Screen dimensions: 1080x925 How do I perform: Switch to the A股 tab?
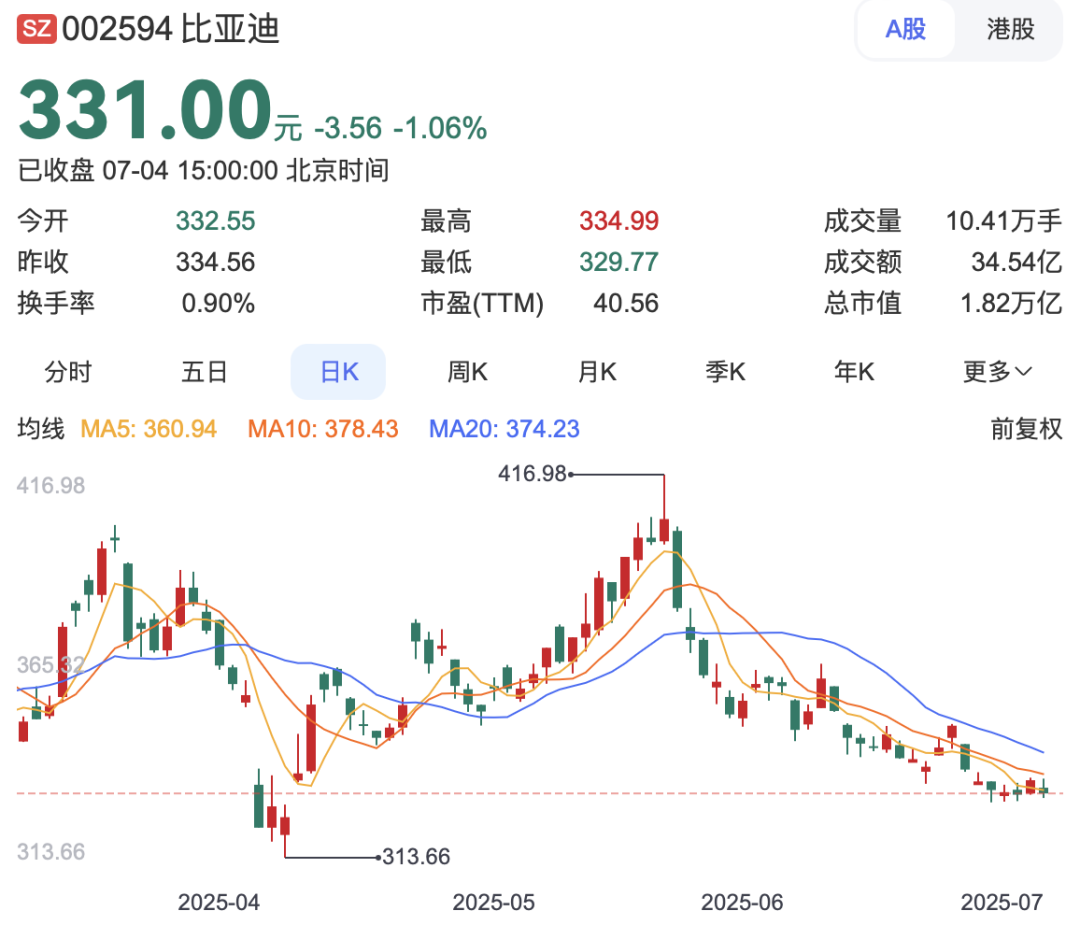pyautogui.click(x=906, y=30)
